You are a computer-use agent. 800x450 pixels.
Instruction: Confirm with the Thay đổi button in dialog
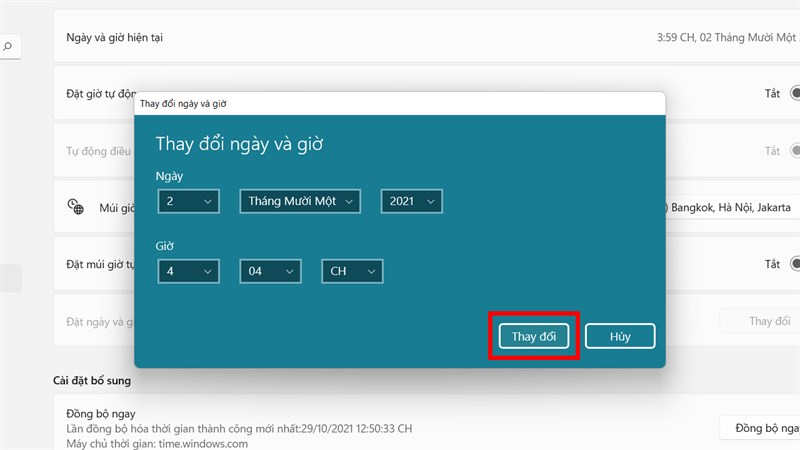534,336
